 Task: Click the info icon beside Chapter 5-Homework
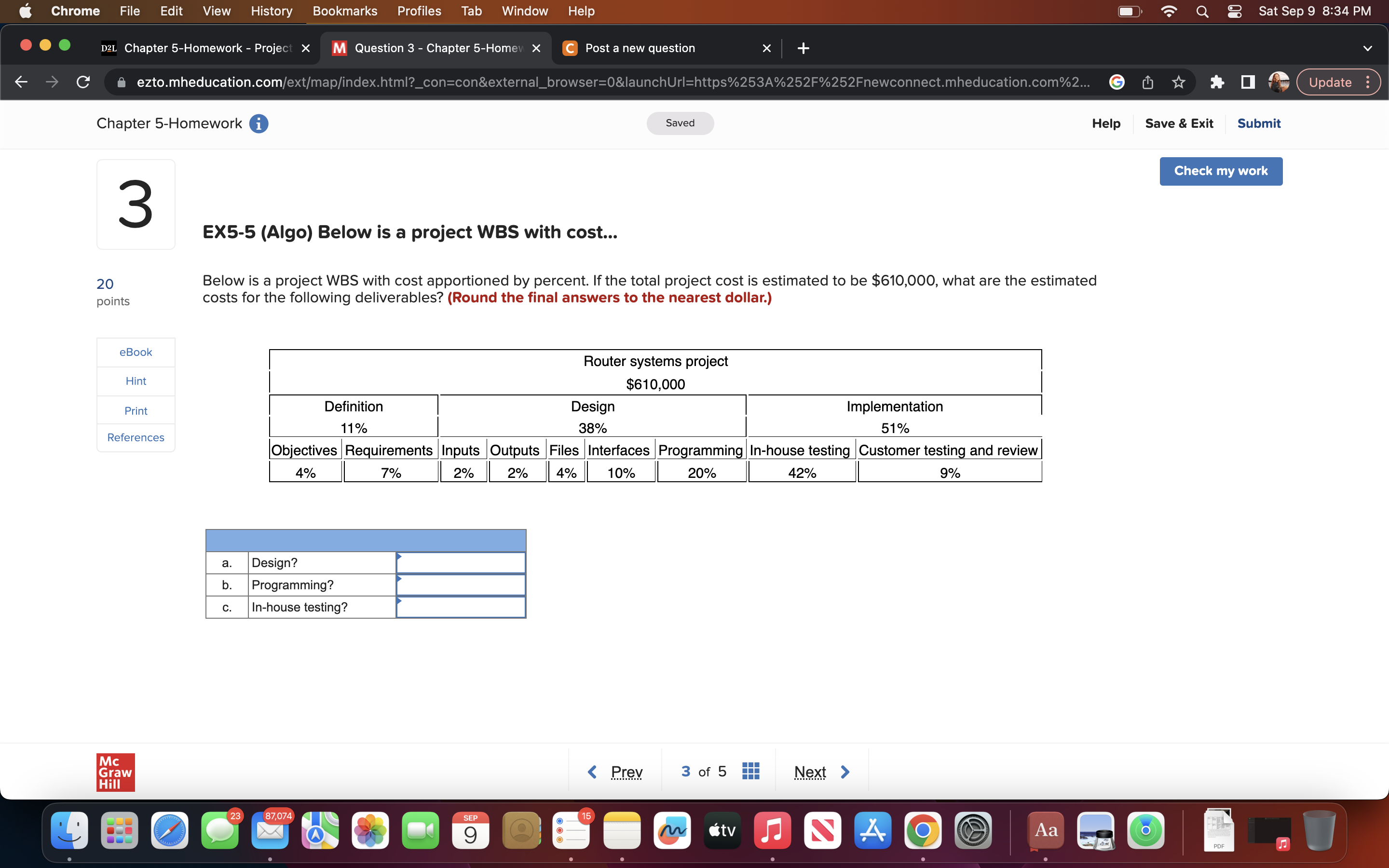(x=259, y=123)
